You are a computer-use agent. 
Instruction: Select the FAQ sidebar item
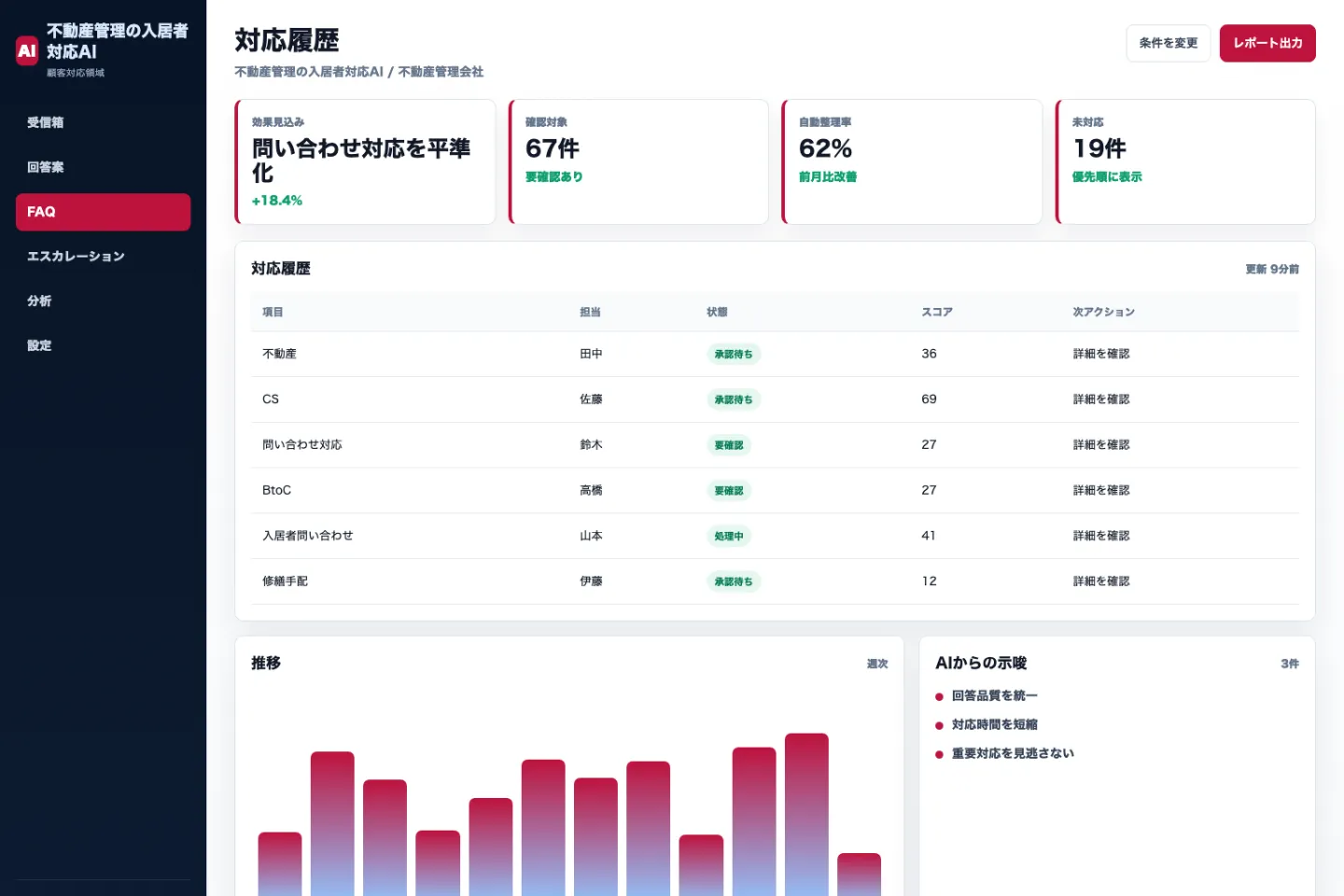pyautogui.click(x=103, y=212)
